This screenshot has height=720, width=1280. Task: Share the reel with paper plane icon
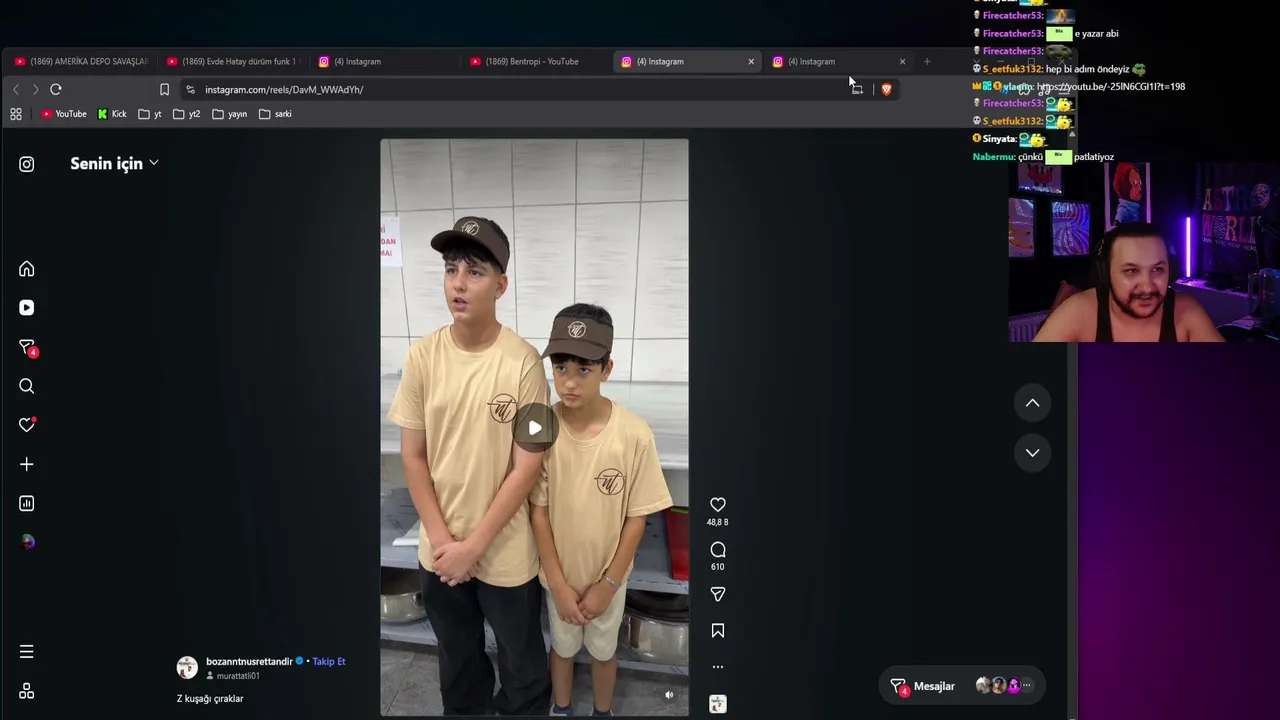[x=718, y=594]
